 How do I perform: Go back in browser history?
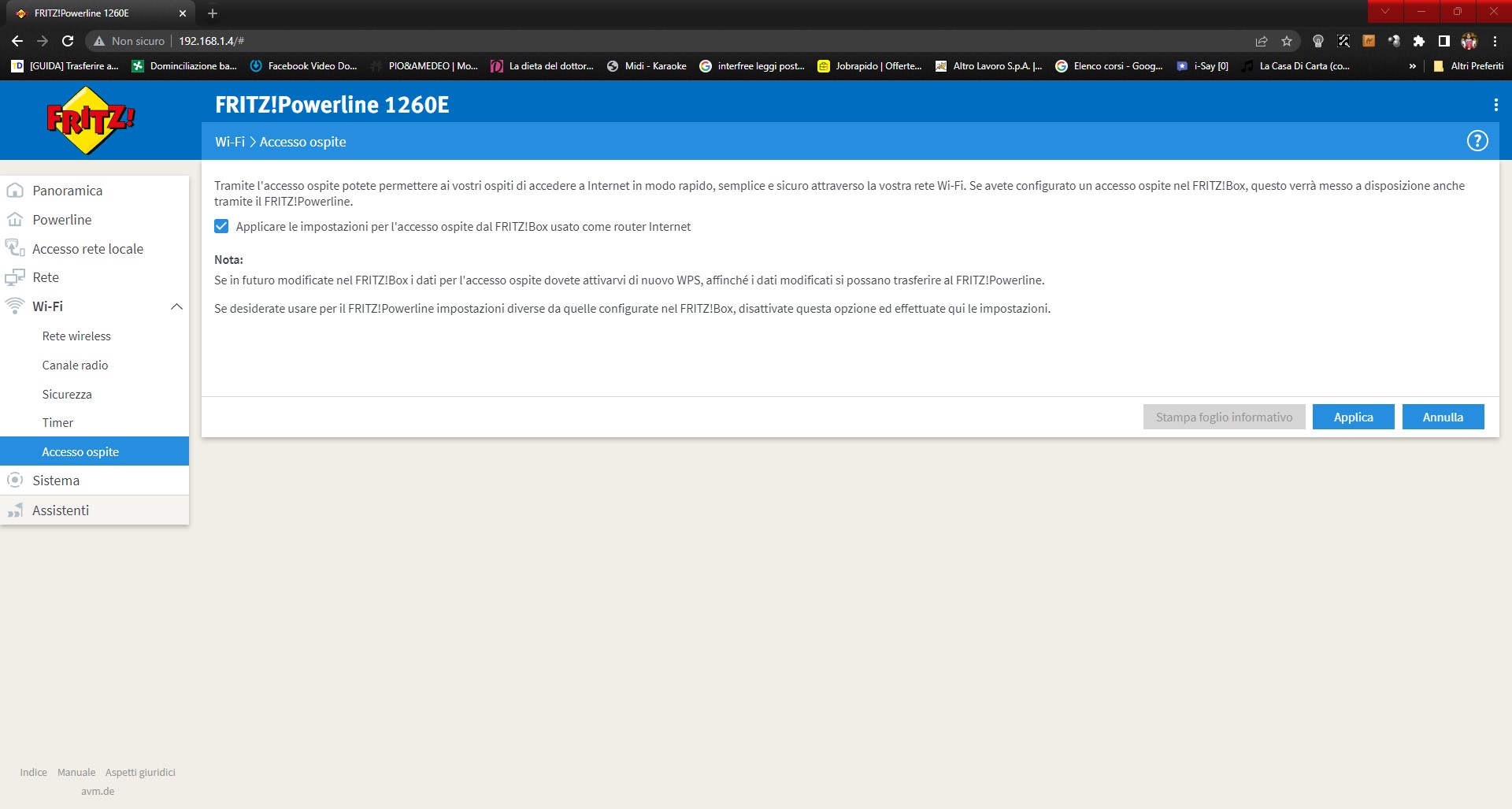click(x=17, y=41)
